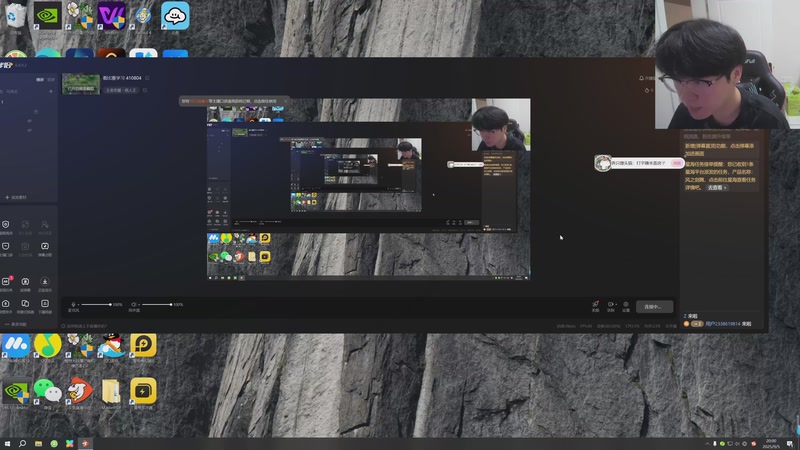Click the webcam overlay in the top-right corner

pyautogui.click(x=728, y=64)
